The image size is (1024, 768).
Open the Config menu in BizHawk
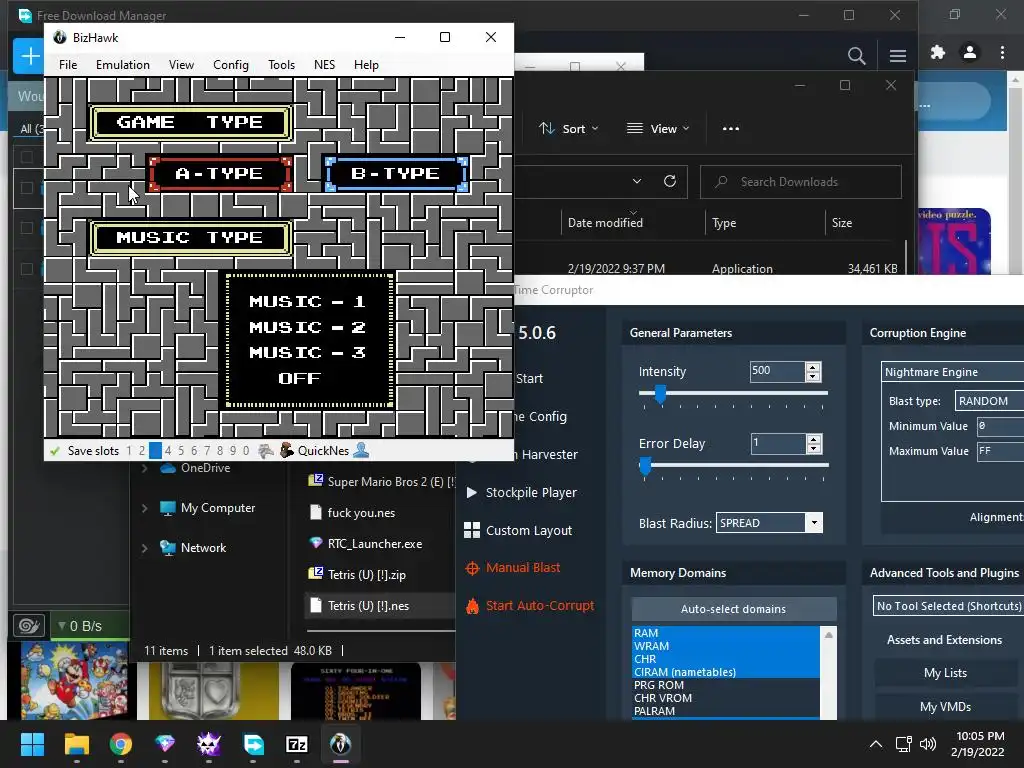coord(231,65)
